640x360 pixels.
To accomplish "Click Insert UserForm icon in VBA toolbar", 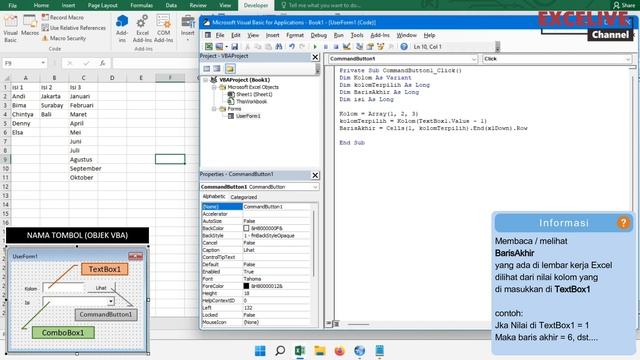I will tap(219, 47).
